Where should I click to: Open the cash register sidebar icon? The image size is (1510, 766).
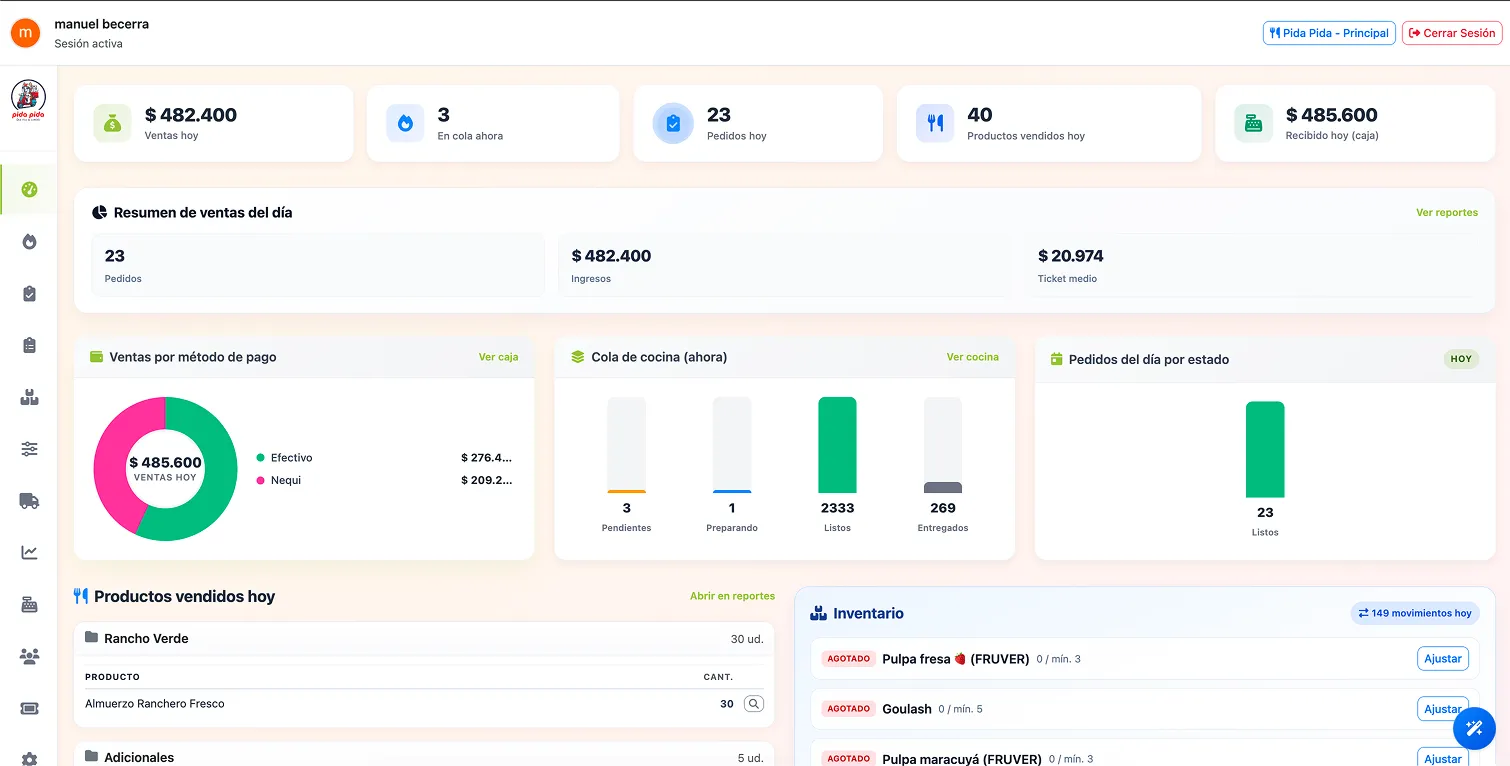(29, 604)
